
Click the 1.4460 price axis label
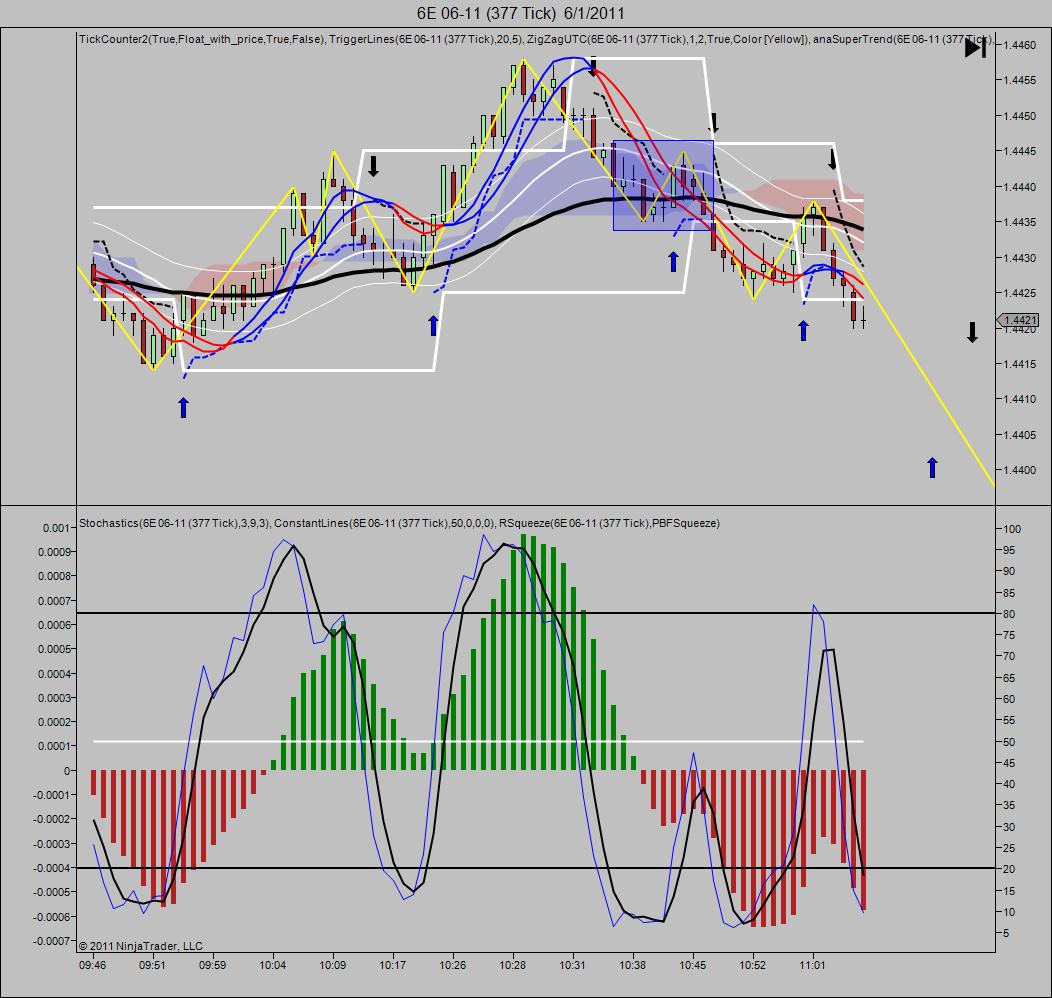(1019, 45)
